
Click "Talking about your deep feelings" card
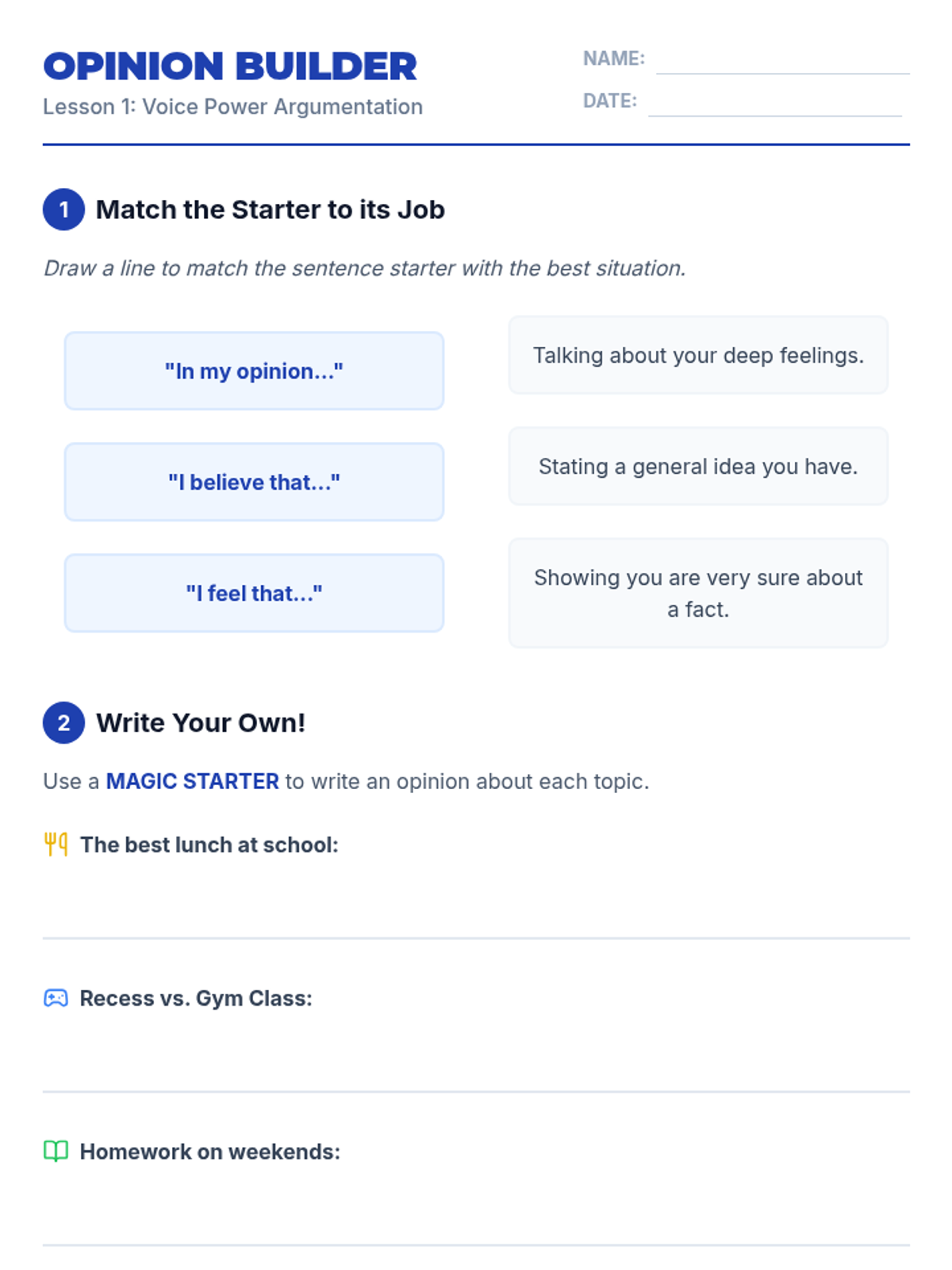pyautogui.click(x=698, y=355)
